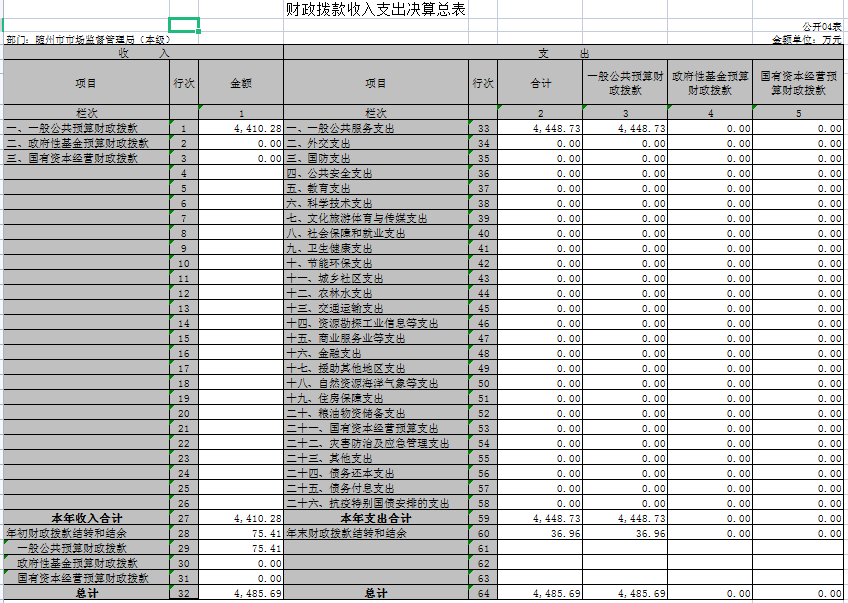Click the 合计 column header
The image size is (848, 603).
pyautogui.click(x=540, y=84)
